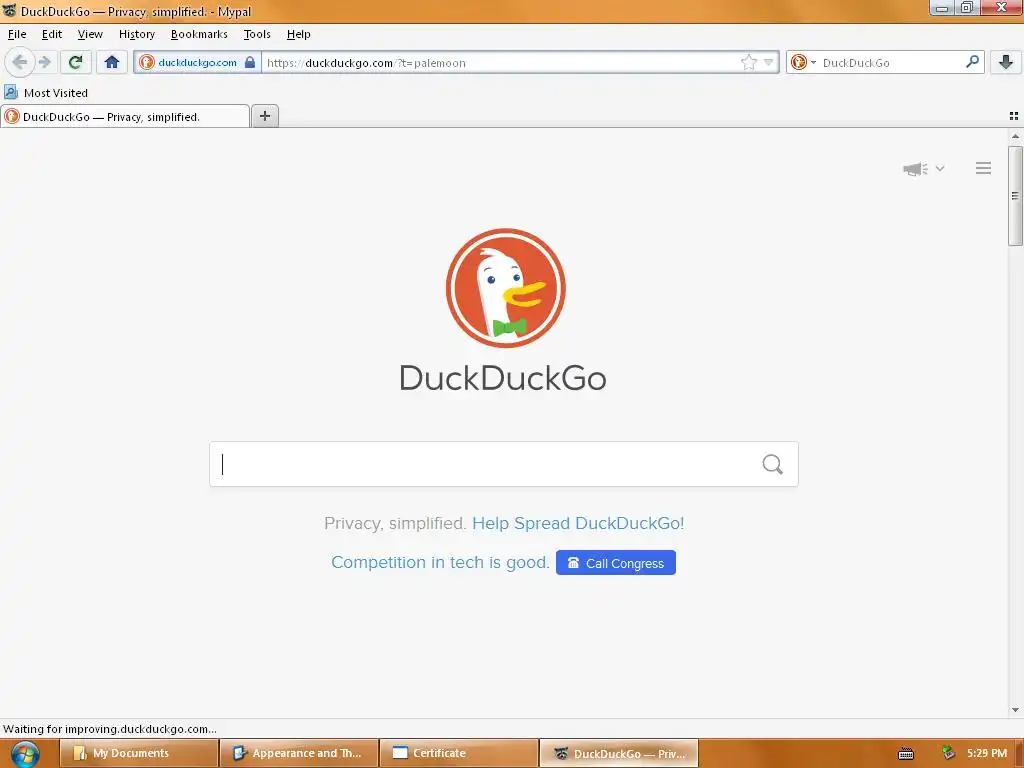Viewport: 1024px width, 768px height.
Task: Select the DuckDuckGo — Privacy, simplified tab
Action: 125,116
